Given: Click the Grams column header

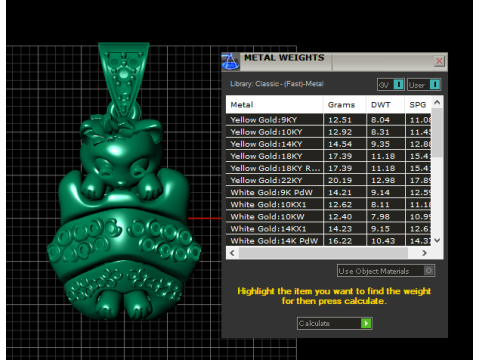Looking at the screenshot, I should (x=345, y=105).
